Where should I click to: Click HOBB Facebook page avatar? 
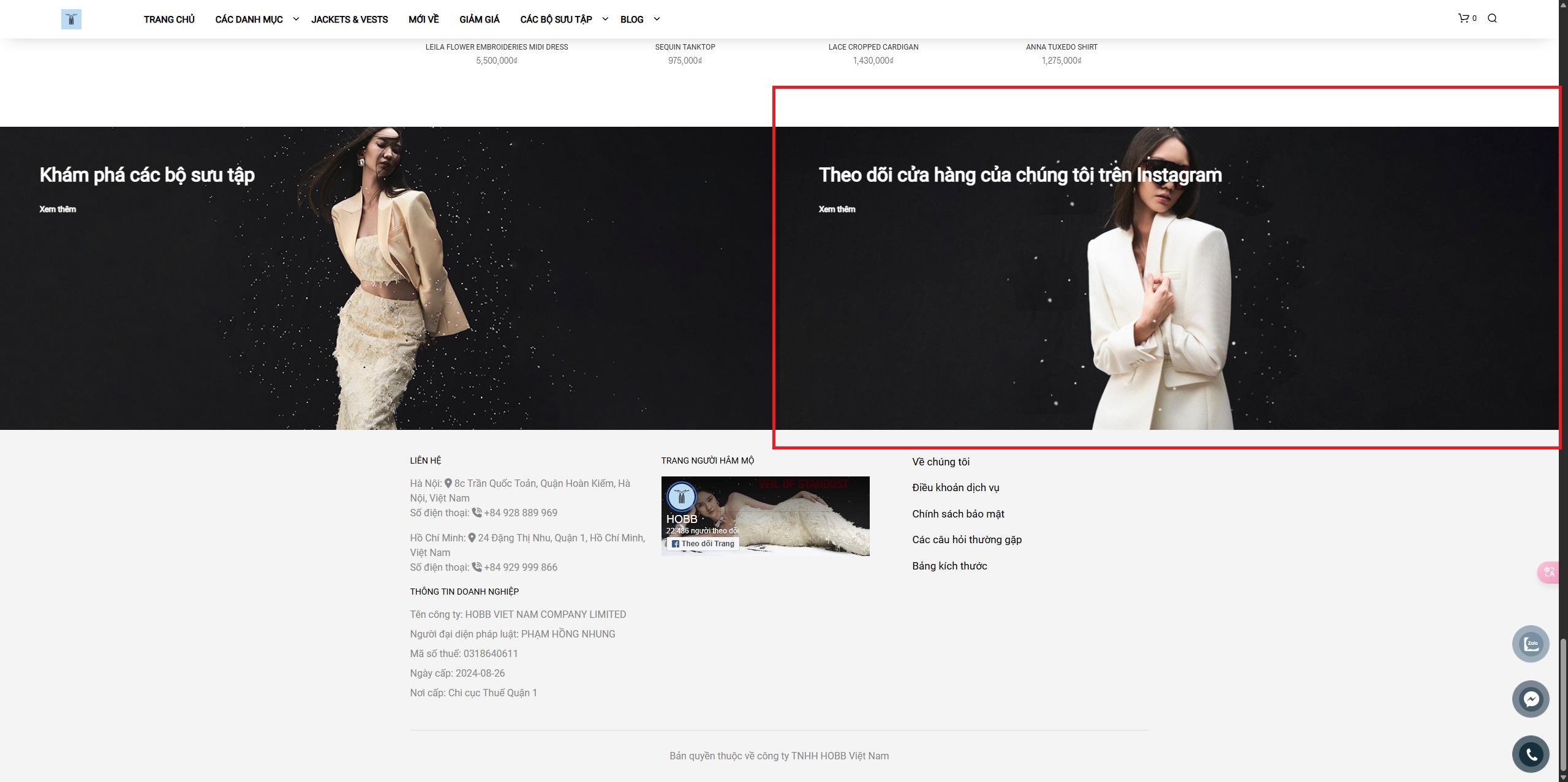(681, 497)
